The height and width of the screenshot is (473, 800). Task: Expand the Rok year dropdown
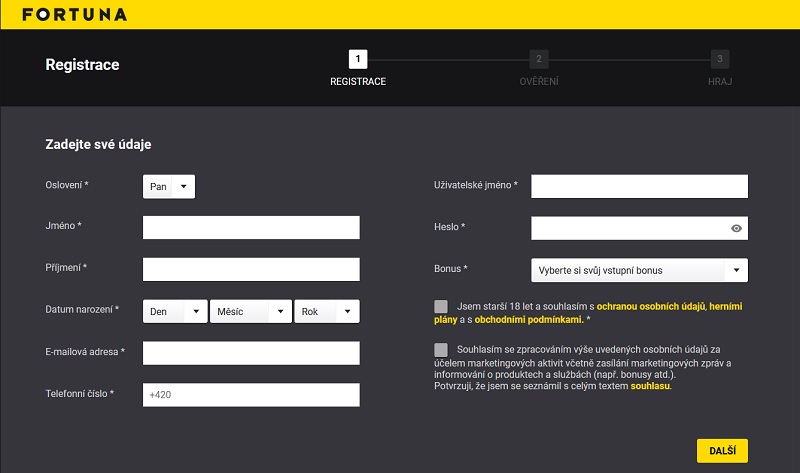(x=327, y=312)
